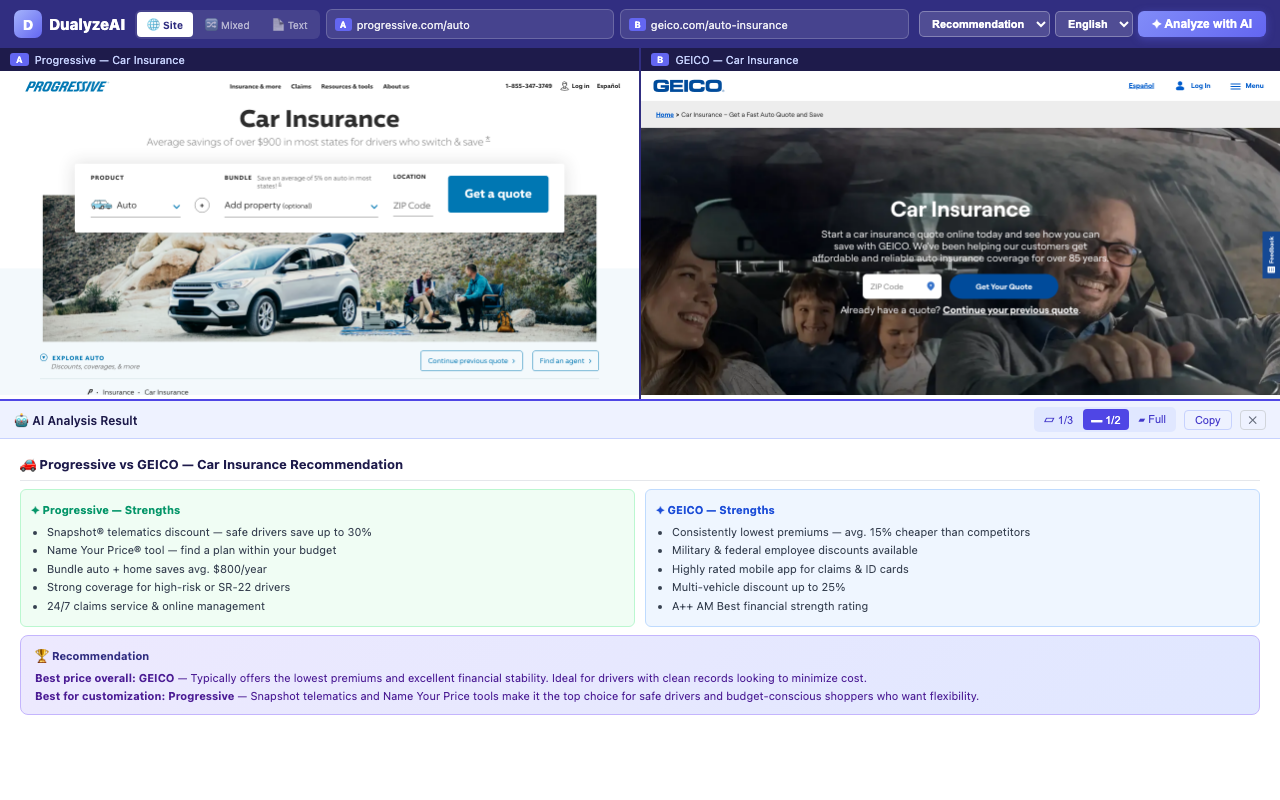
Task: Set the result panel to 1/3 height
Action: (x=1058, y=420)
